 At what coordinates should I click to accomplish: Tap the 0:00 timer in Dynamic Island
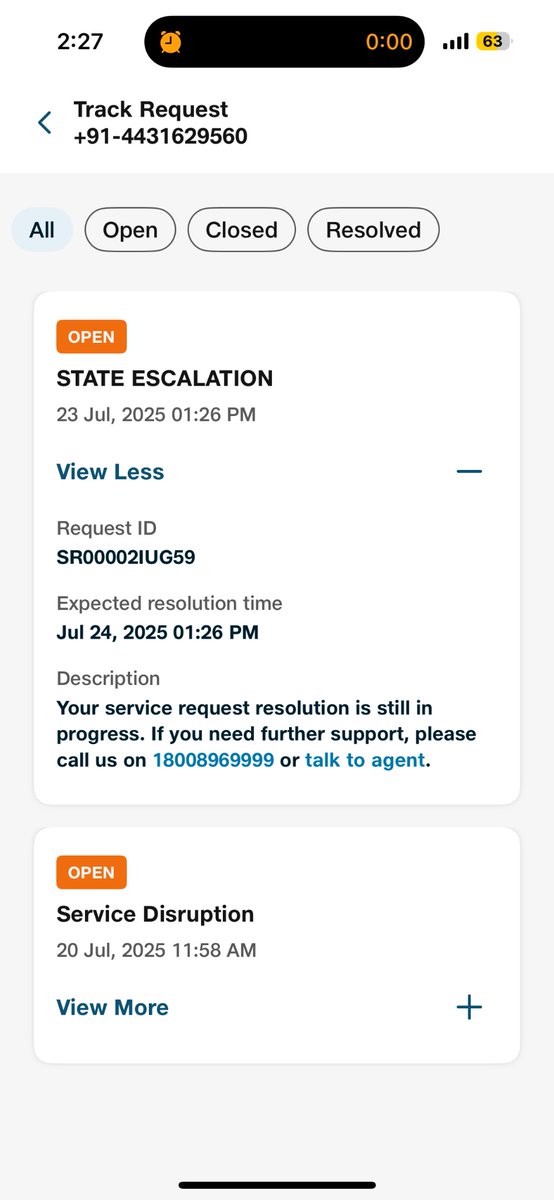coord(389,42)
